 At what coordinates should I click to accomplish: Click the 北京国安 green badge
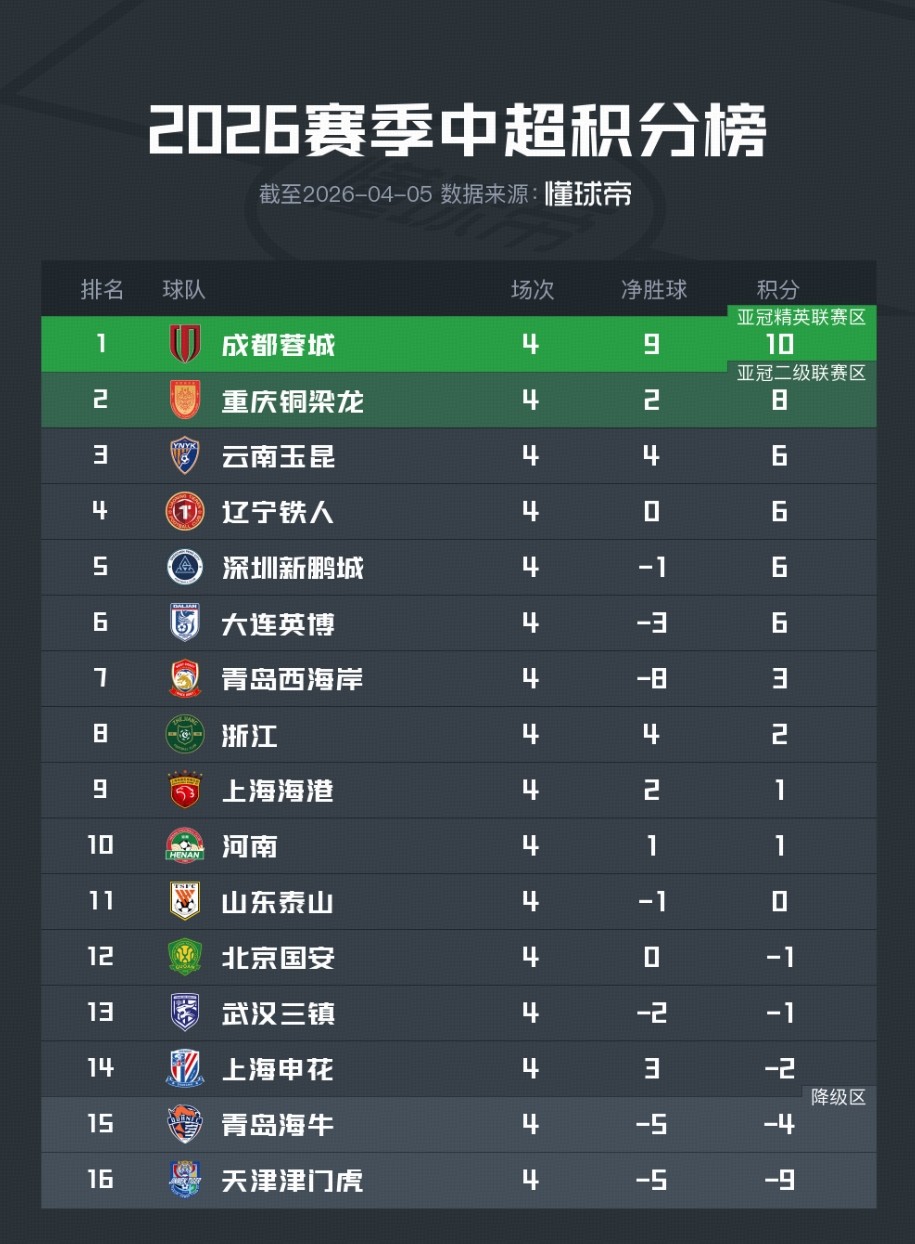click(185, 957)
